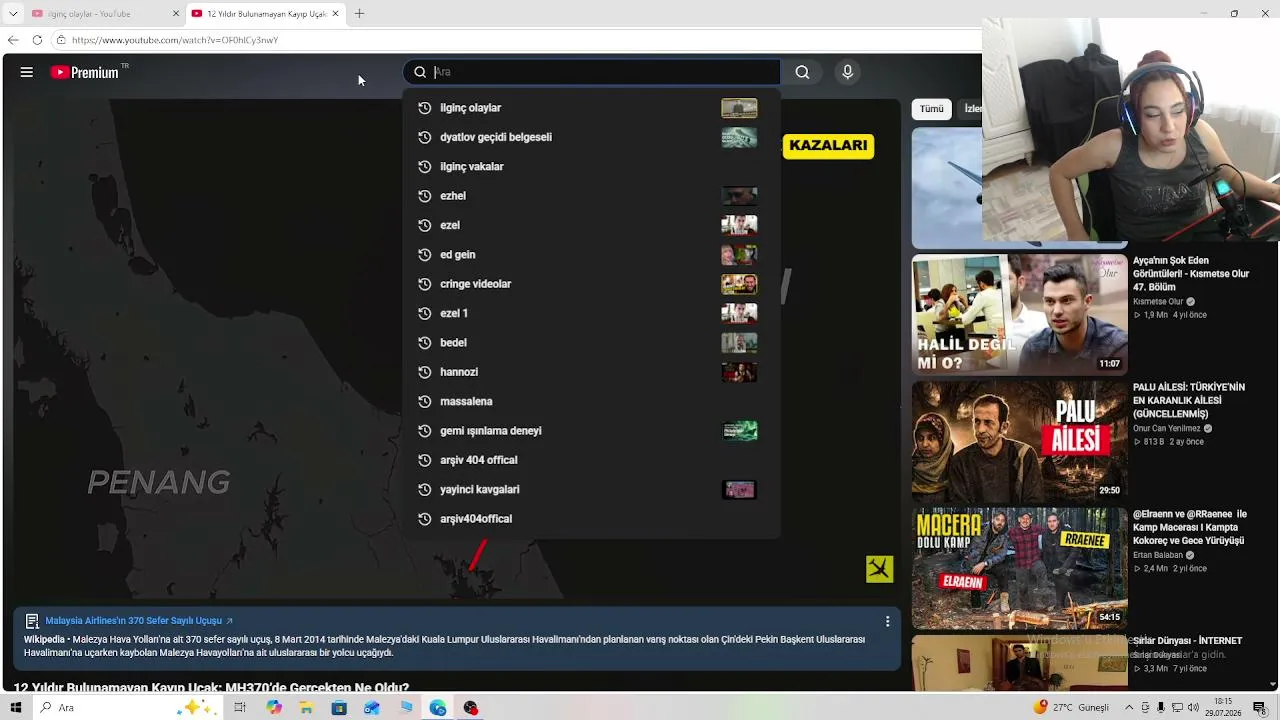Click the history icon beside 'massalena'

(x=424, y=401)
